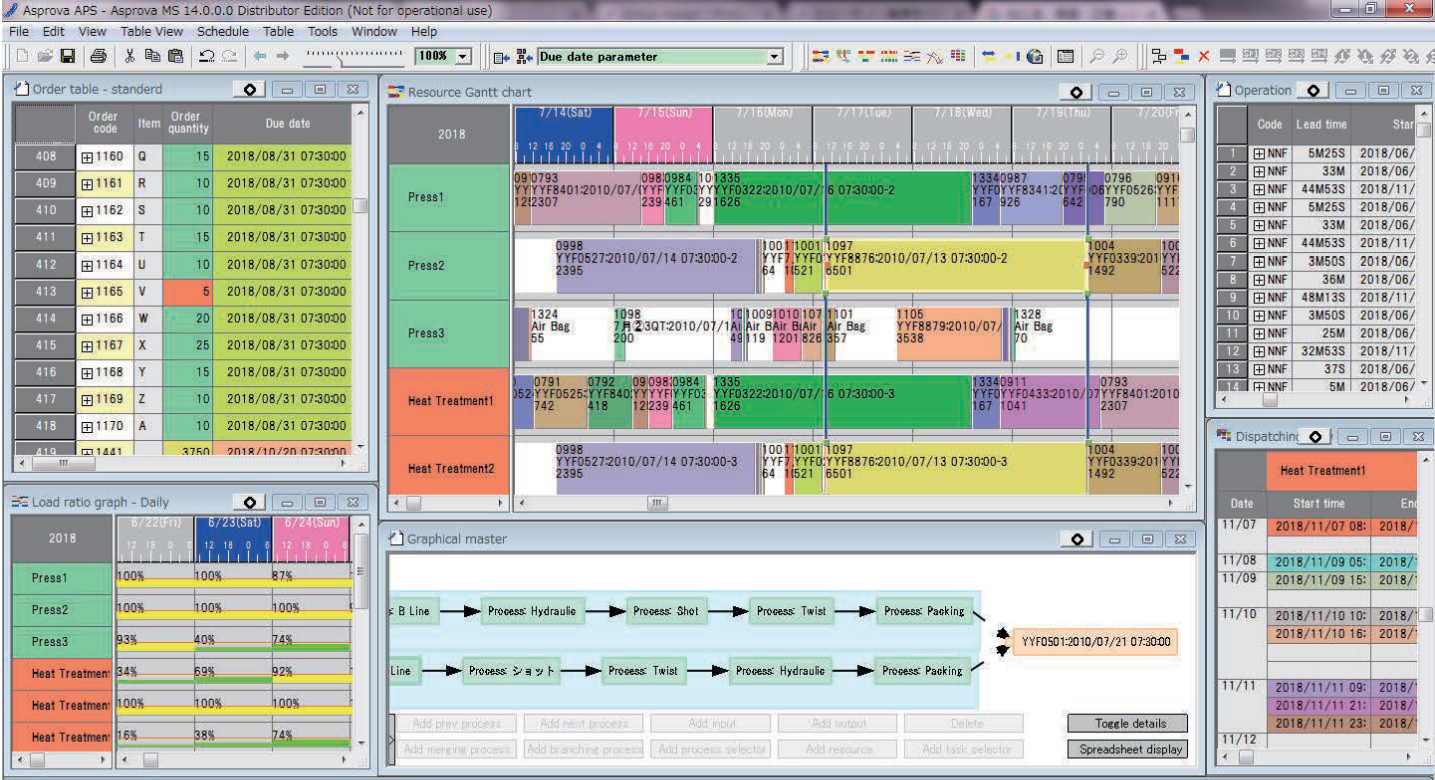The height and width of the screenshot is (780, 1435).
Task: Click the Spreadsheet display button
Action: point(1130,748)
